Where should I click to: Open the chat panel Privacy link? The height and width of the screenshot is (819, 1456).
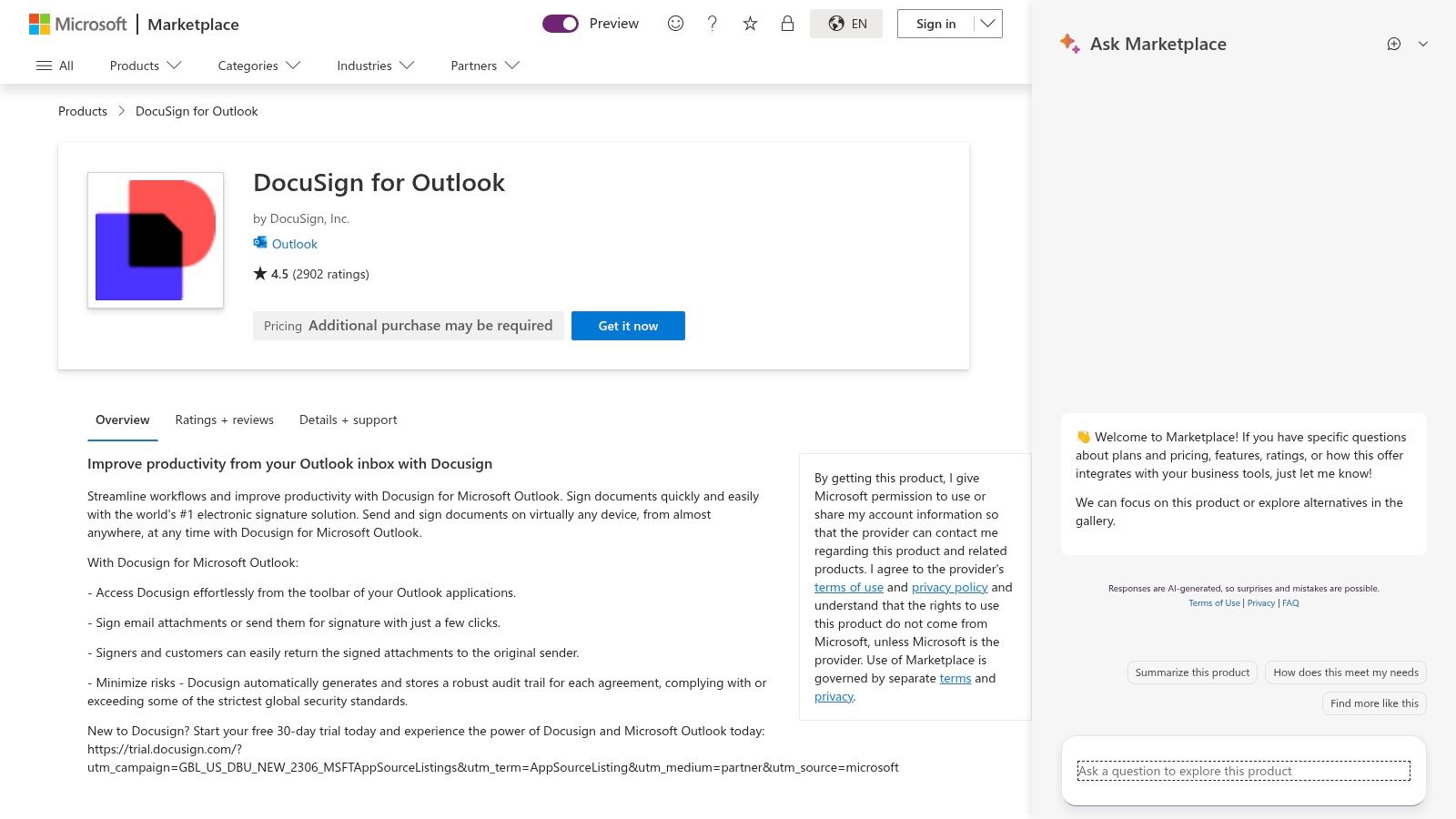click(x=1261, y=602)
